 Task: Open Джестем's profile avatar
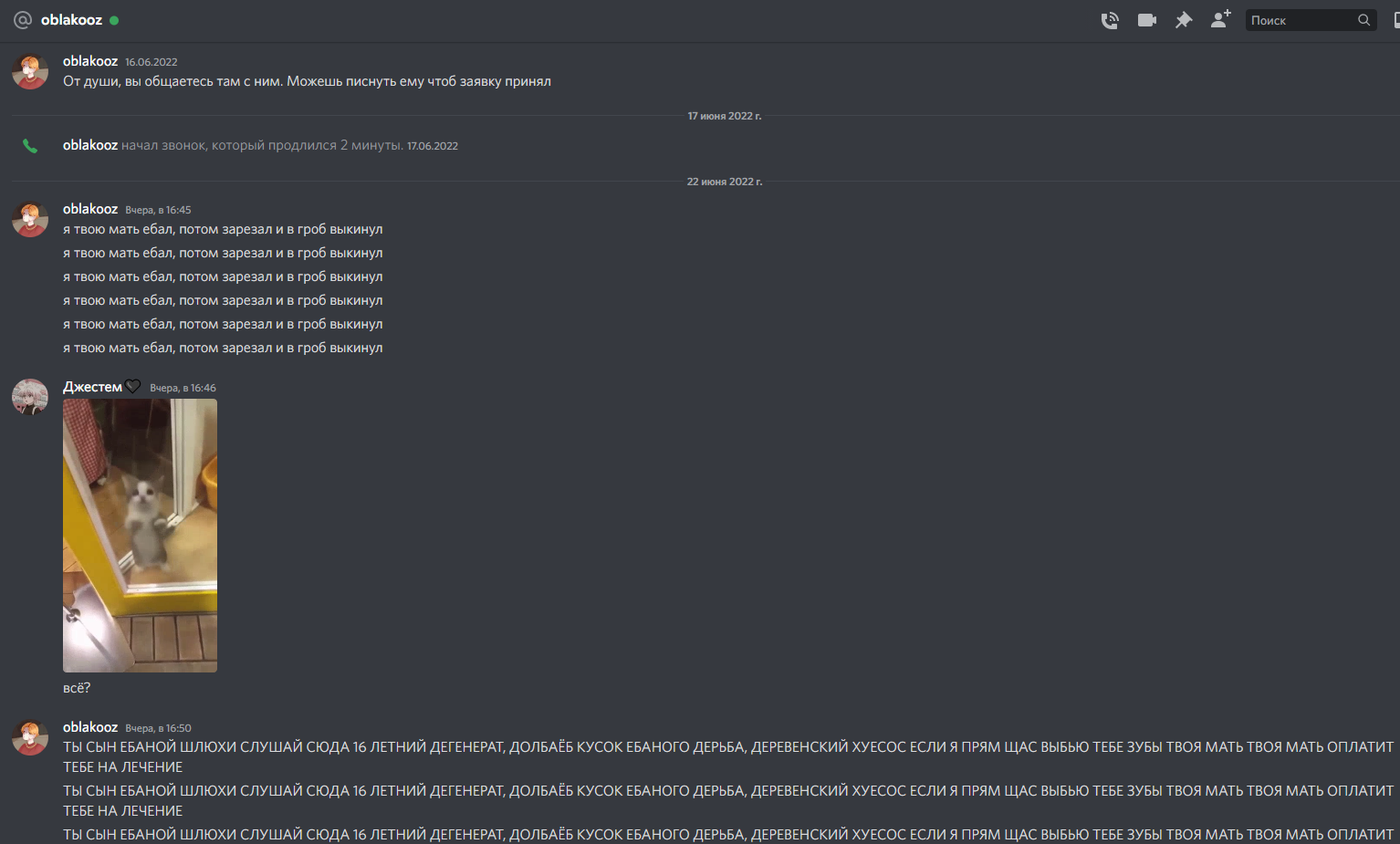[30, 397]
